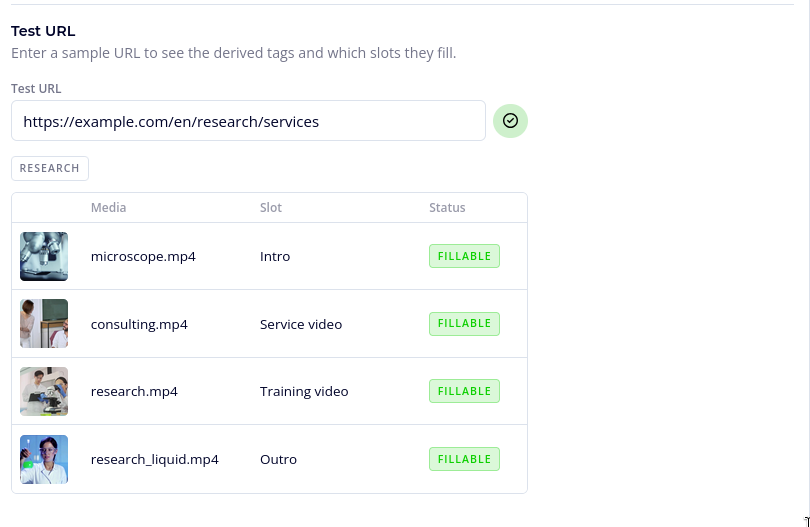Open the research.mp4 thumbnail
This screenshot has width=810, height=527.
pos(44,391)
